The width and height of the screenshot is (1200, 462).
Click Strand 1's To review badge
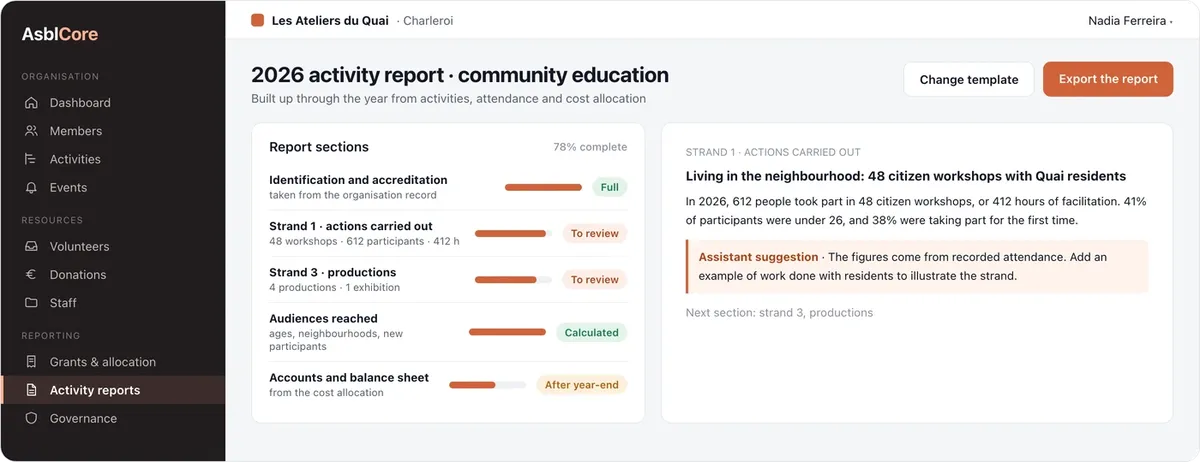595,233
